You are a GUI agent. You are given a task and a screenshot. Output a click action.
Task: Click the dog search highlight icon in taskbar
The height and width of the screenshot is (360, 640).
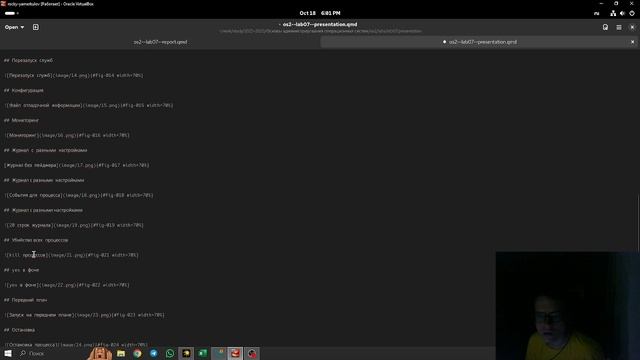pos(99,353)
